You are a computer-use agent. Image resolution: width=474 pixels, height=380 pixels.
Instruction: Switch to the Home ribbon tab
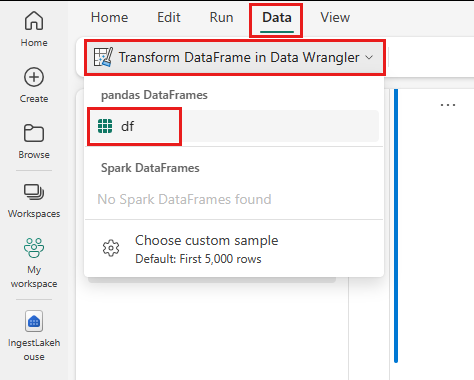pos(109,17)
